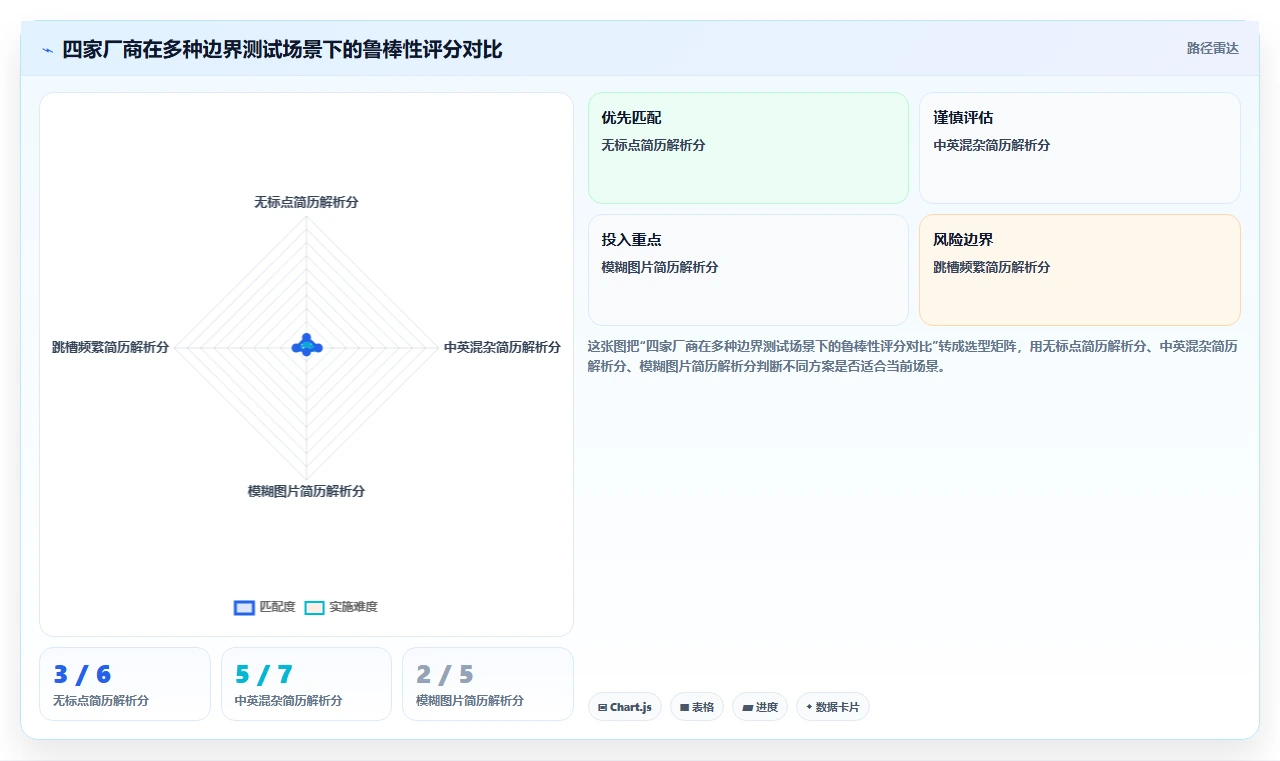
Task: Click 模糊图片简历解析分 text in 投入重点 card
Action: click(x=660, y=267)
